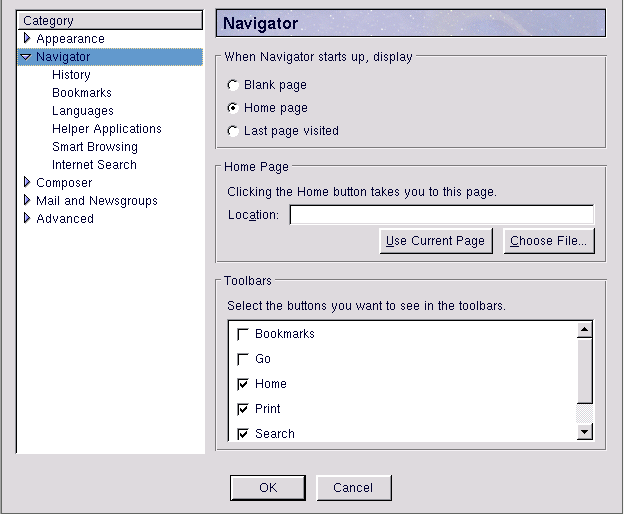Check the Go toolbar button option

242,359
